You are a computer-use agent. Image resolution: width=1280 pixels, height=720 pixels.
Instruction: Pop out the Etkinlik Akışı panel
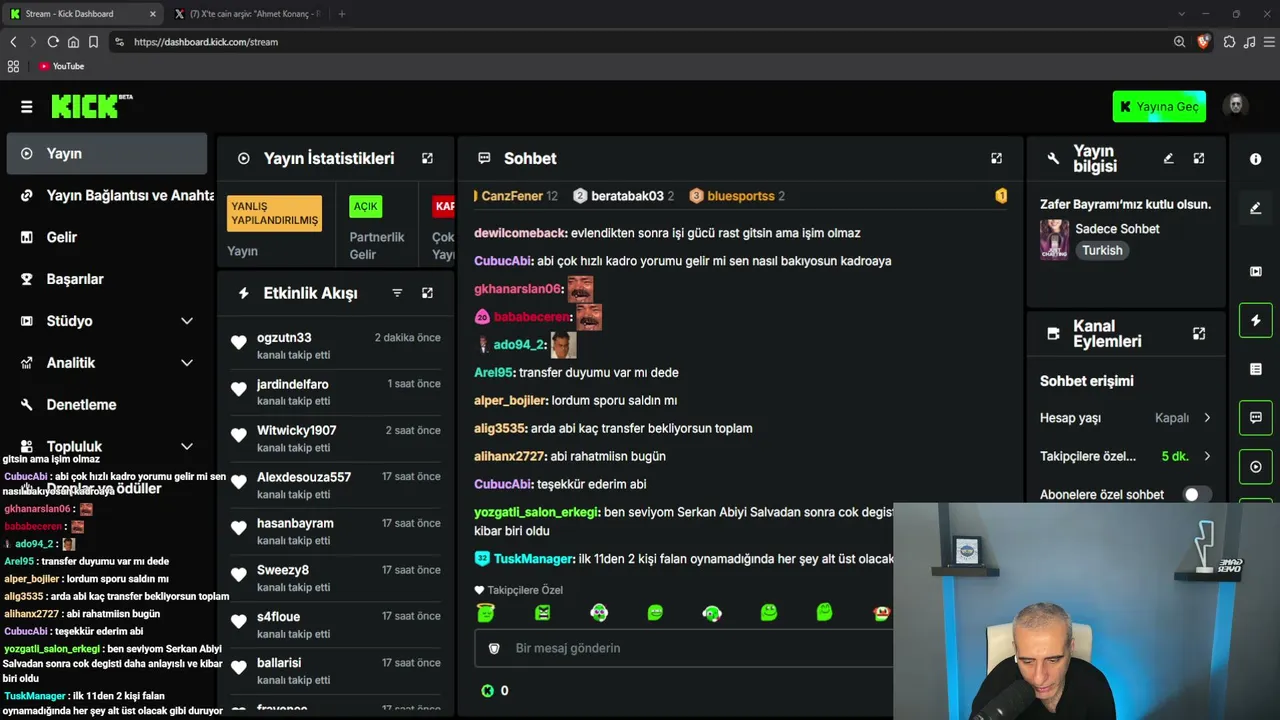point(427,293)
